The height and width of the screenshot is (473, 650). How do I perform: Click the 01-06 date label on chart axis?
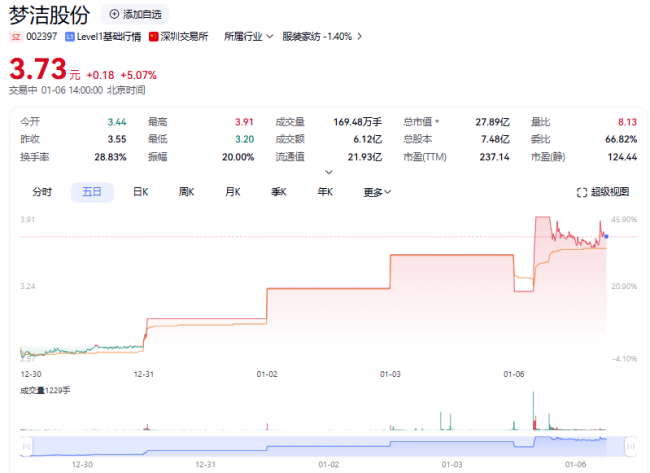514,374
